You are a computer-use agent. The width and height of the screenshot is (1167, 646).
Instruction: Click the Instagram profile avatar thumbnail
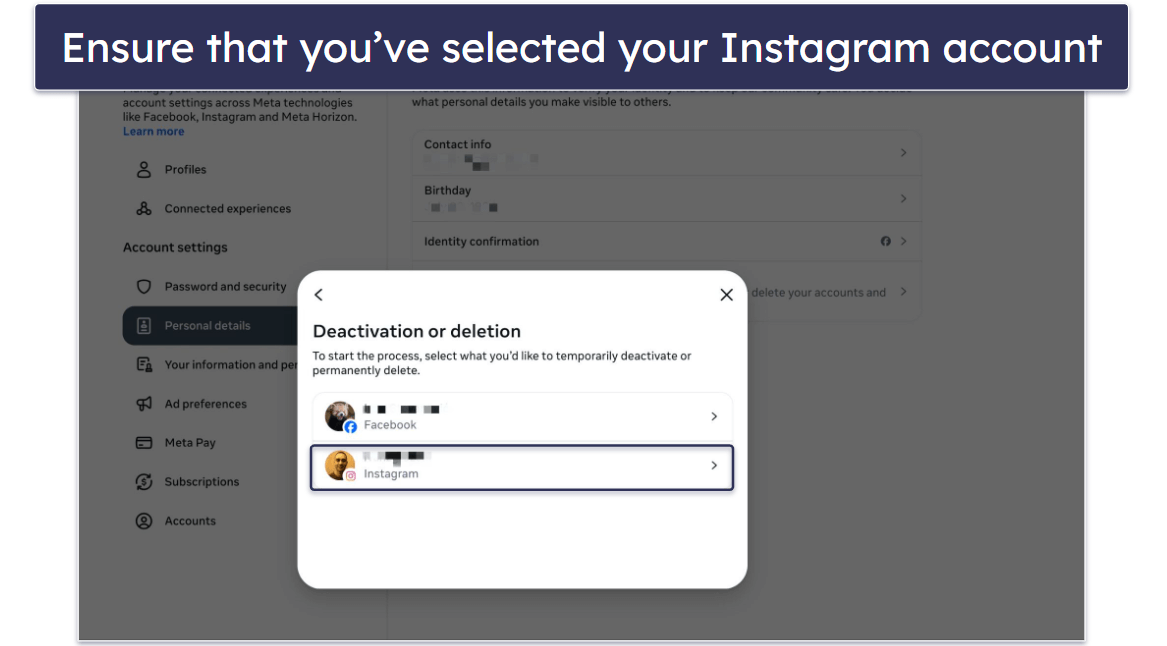[x=340, y=466]
